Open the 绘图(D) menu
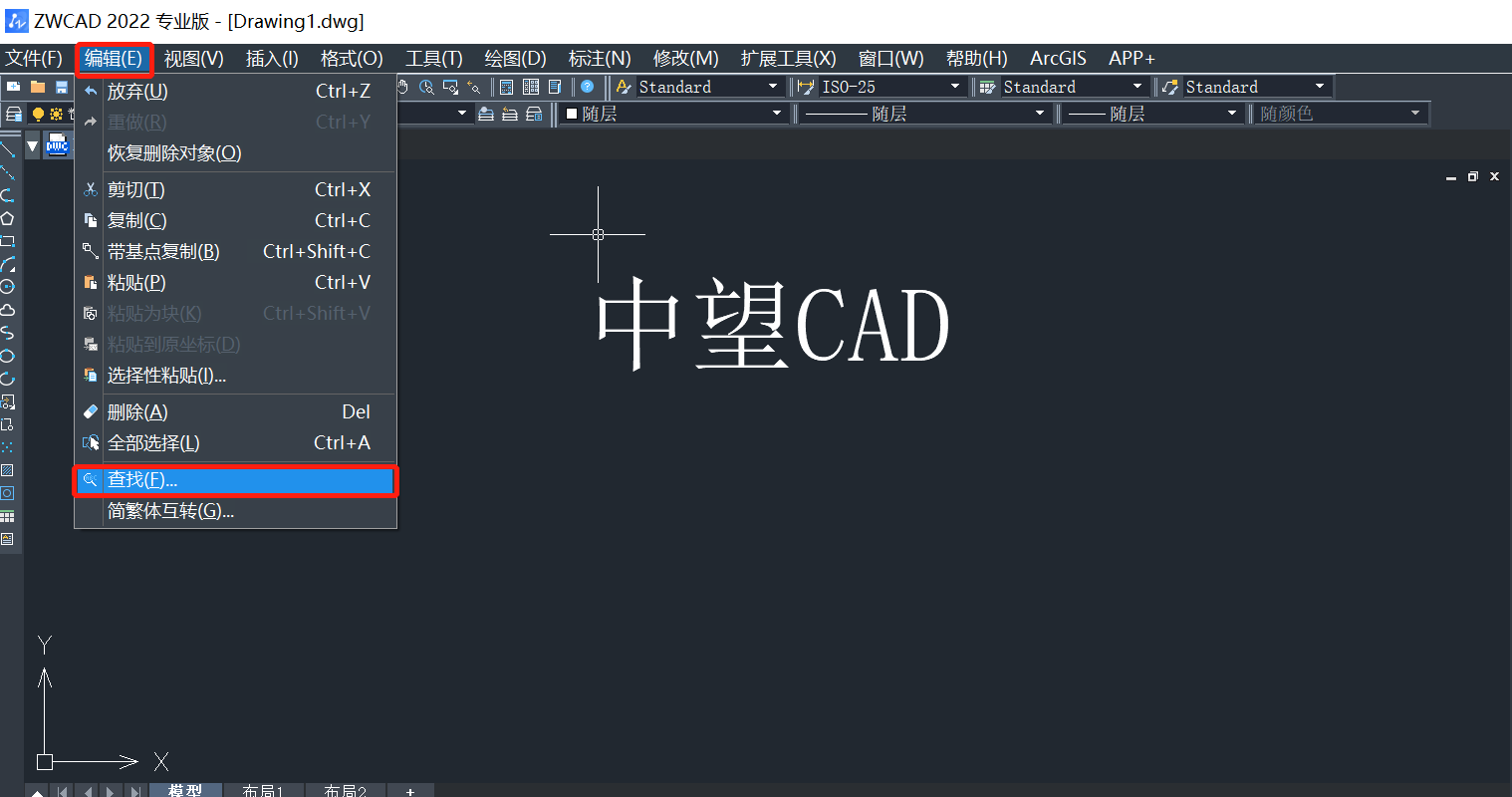The height and width of the screenshot is (797, 1512). [x=516, y=59]
